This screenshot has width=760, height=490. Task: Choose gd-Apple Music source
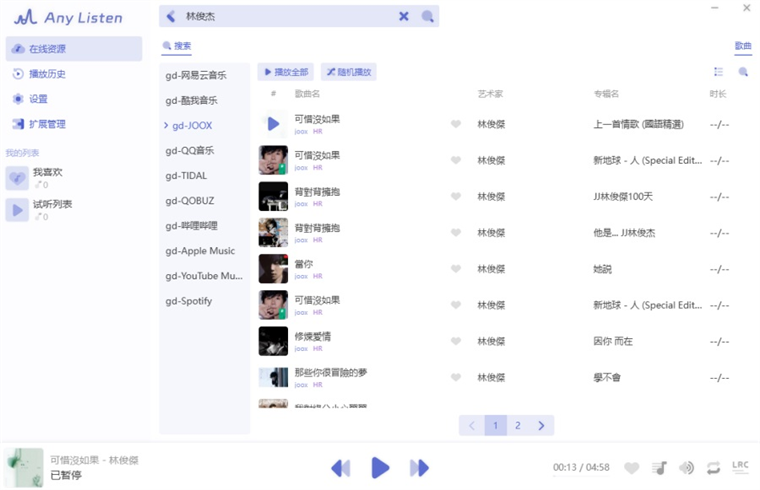(205, 251)
